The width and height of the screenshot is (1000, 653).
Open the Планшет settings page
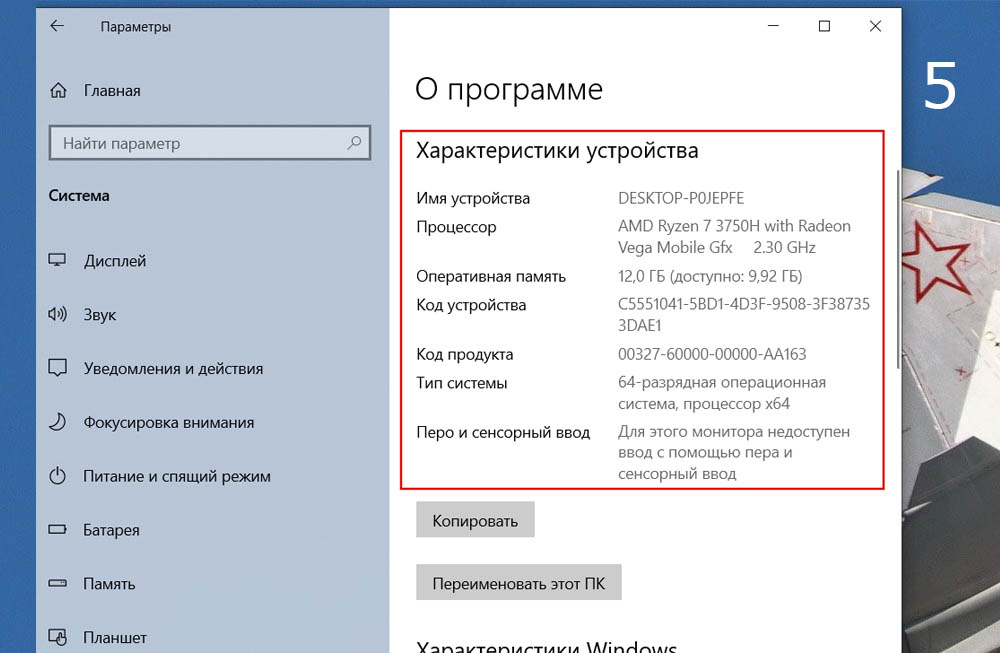115,637
